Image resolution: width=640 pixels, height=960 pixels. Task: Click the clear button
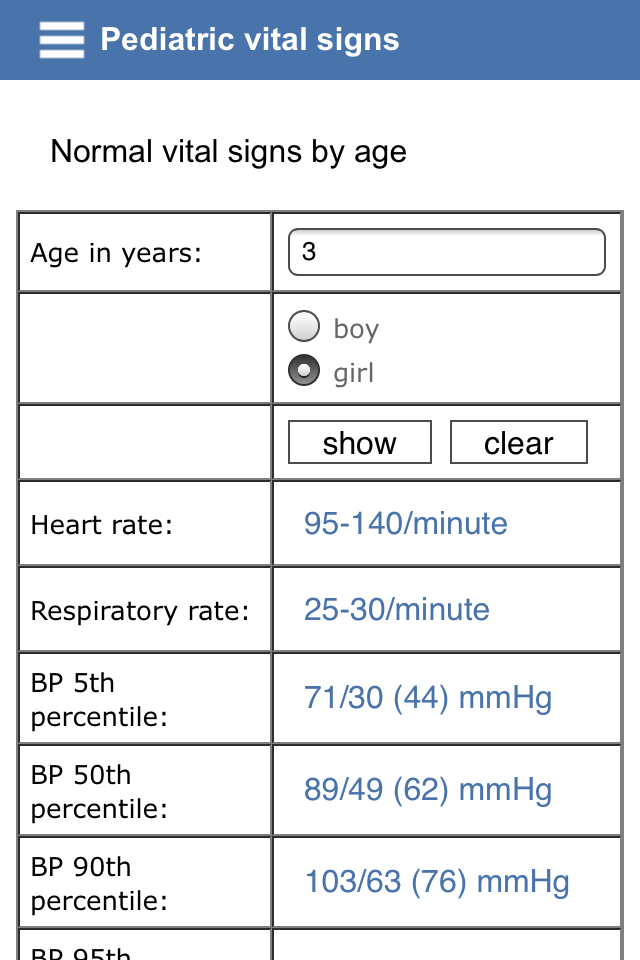tap(519, 442)
